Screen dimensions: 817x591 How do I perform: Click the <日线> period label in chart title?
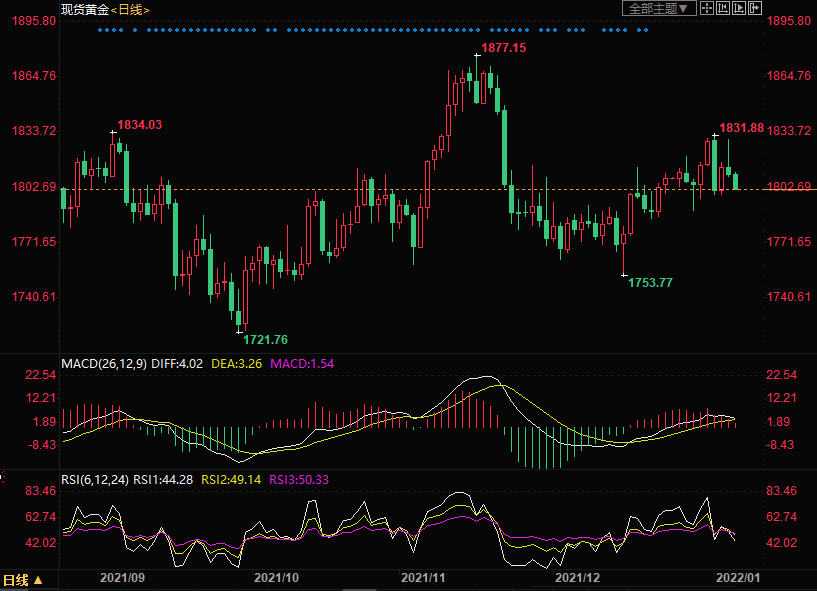(130, 9)
